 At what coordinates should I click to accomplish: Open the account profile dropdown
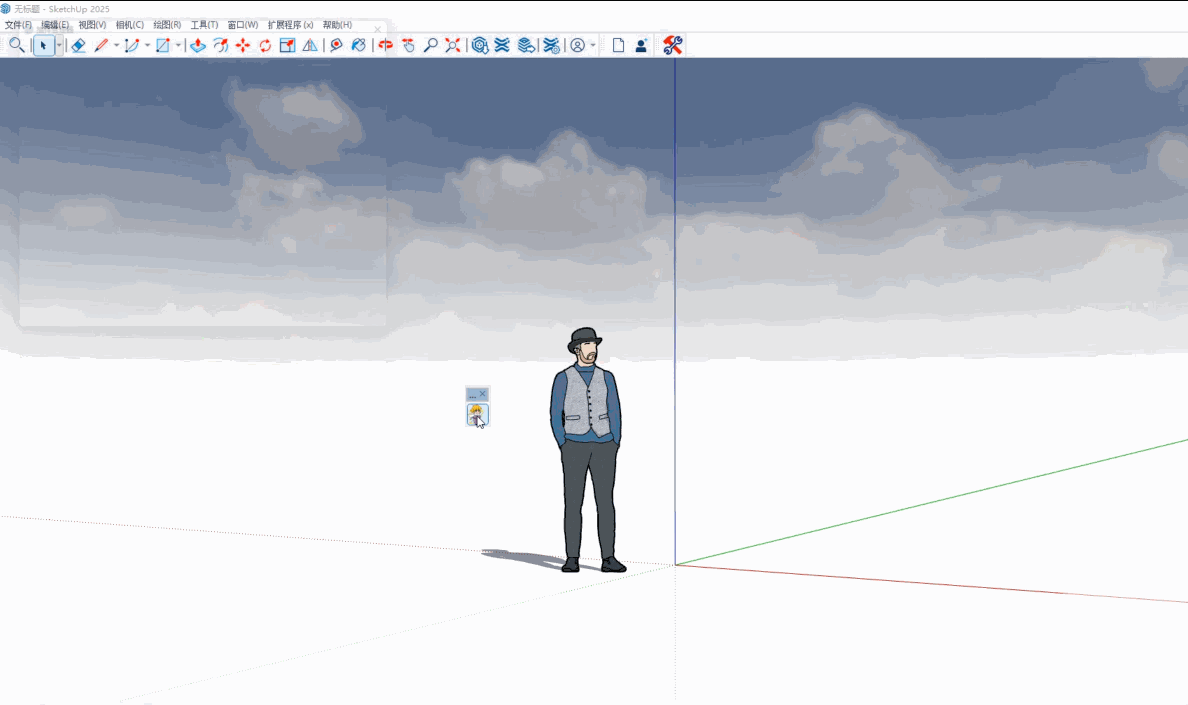[x=593, y=45]
